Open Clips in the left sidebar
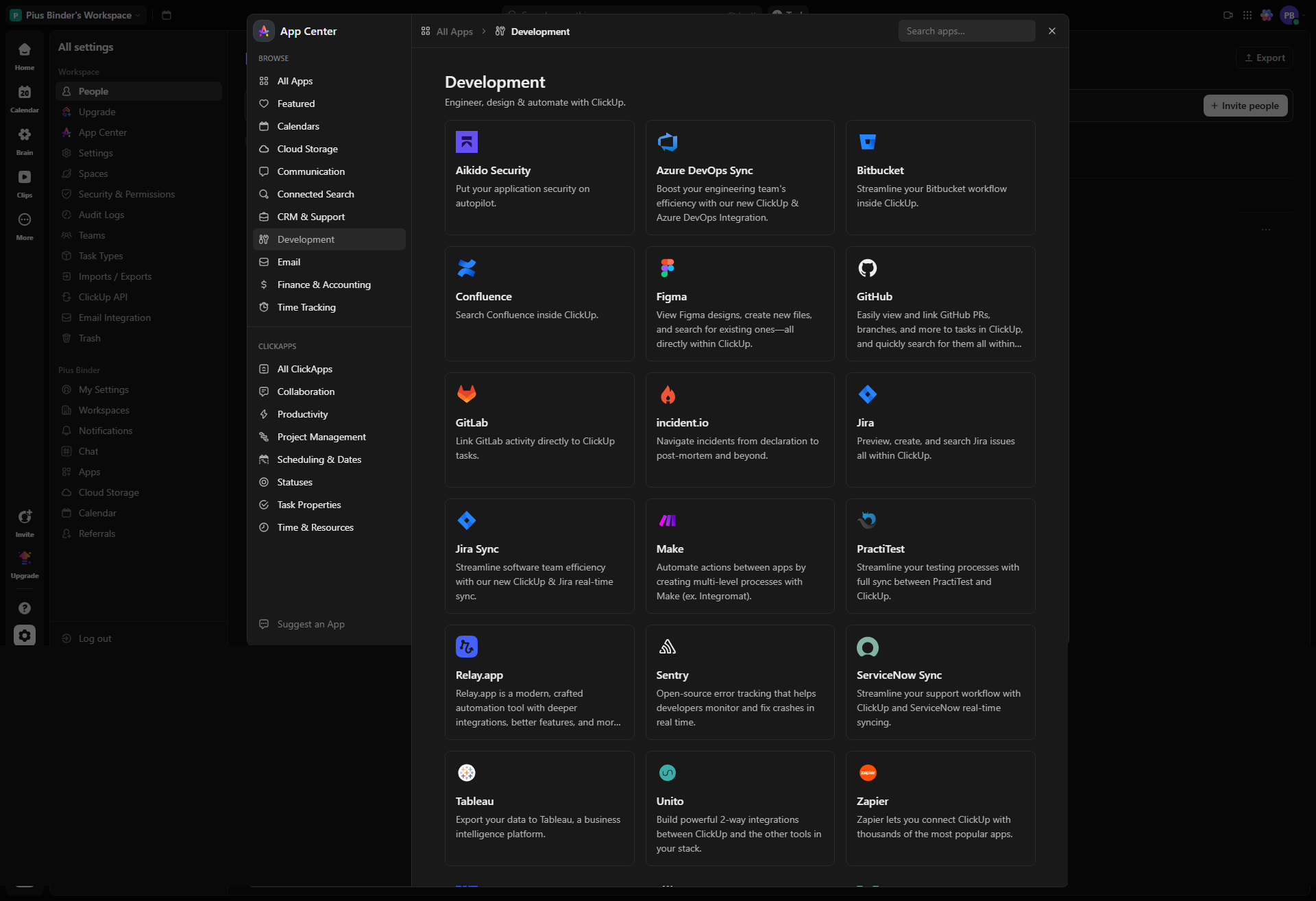Viewport: 1316px width, 901px height. pos(25,184)
